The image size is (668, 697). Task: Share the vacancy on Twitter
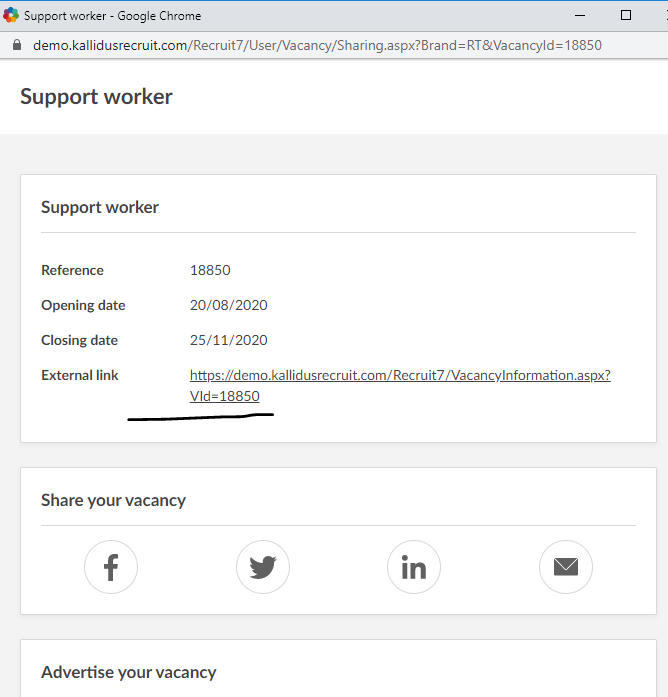click(x=262, y=568)
